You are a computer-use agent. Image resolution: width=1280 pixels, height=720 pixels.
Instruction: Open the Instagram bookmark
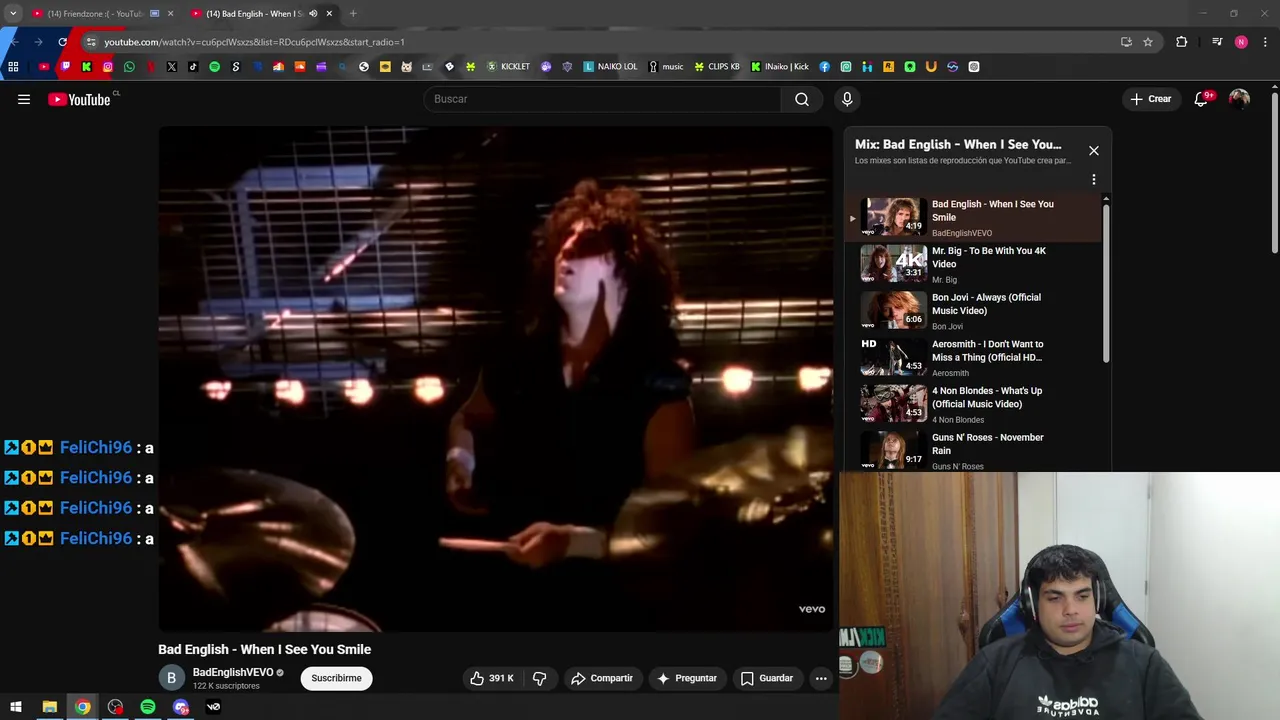[x=108, y=67]
